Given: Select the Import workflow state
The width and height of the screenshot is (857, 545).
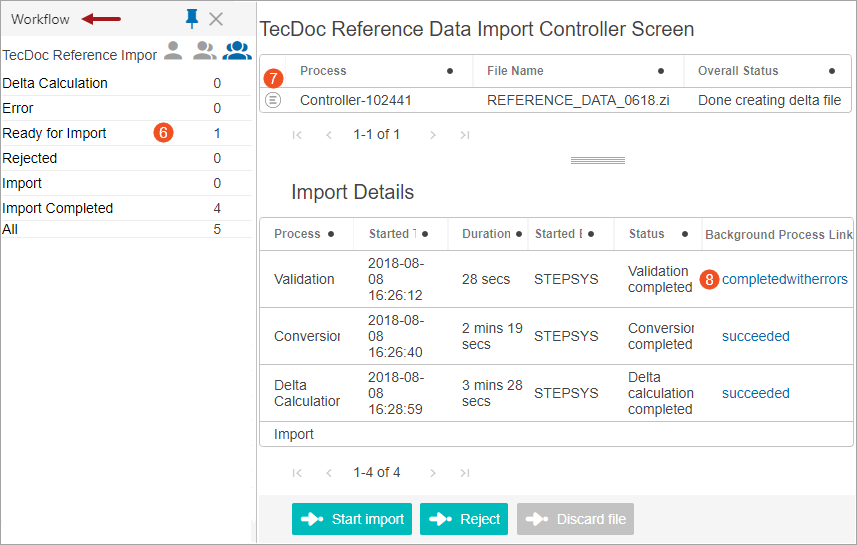Looking at the screenshot, I should coord(127,183).
